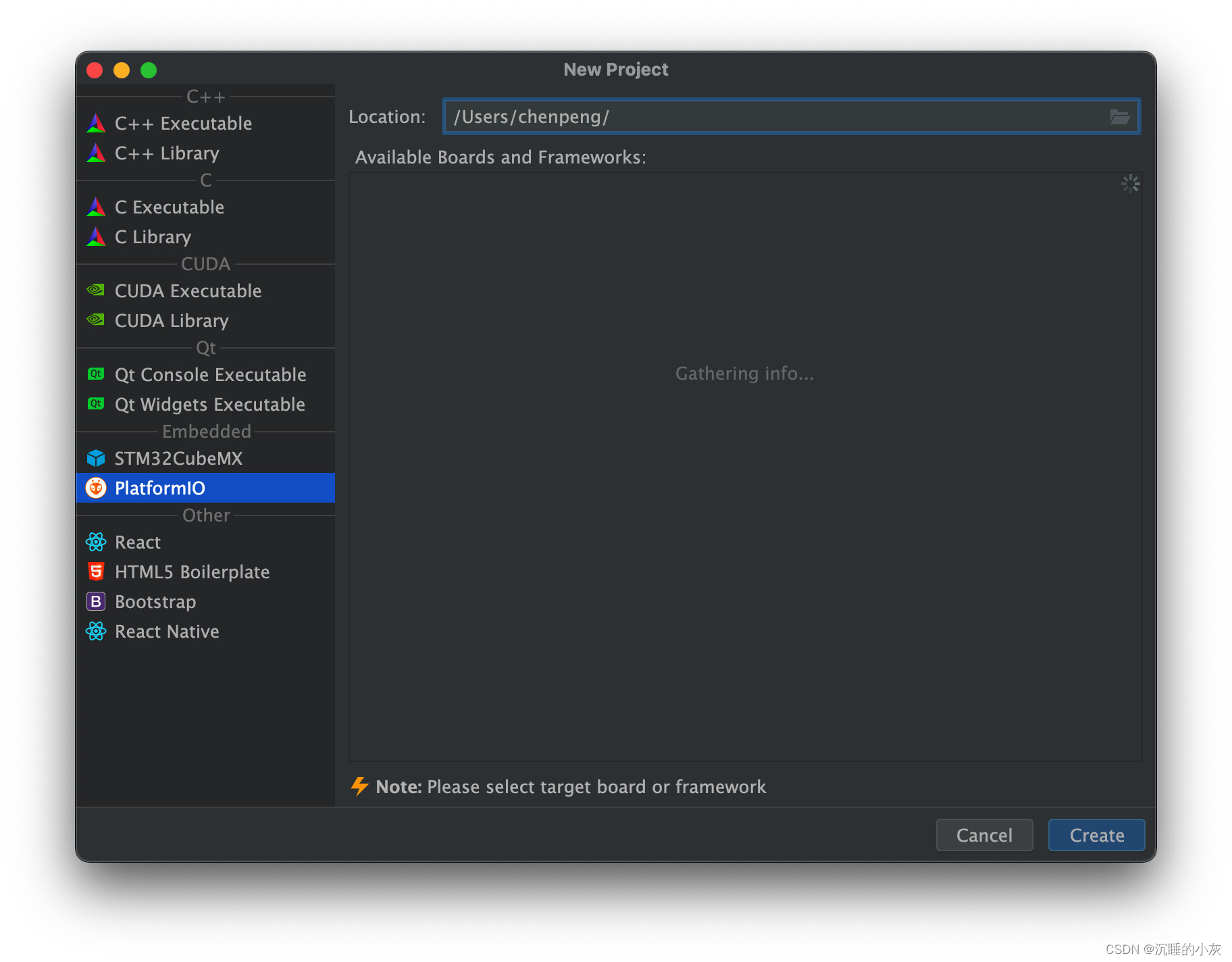Click the React atom icon
The width and height of the screenshot is (1232, 962).
coord(96,542)
